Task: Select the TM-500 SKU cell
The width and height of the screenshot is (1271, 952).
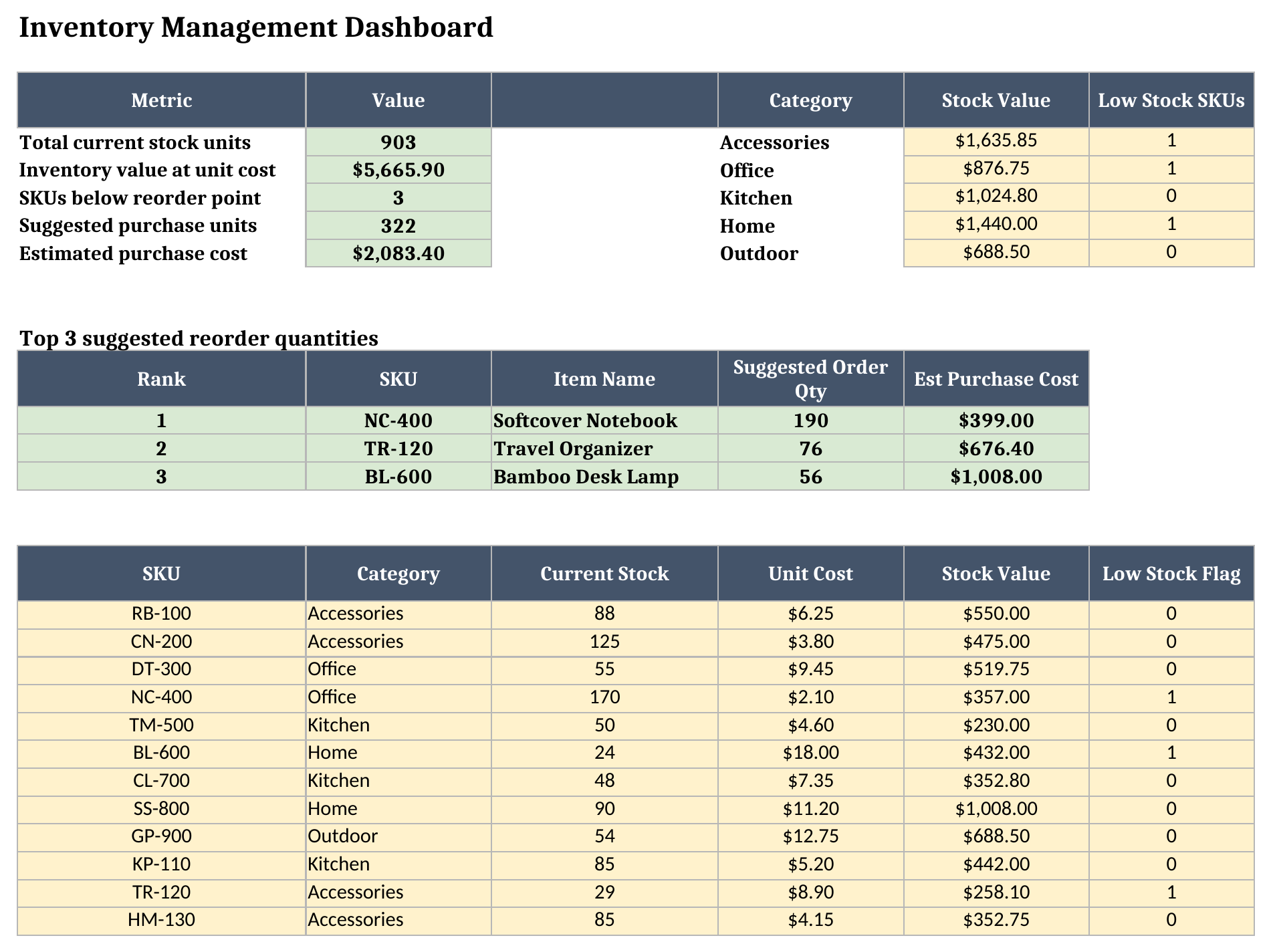Action: [161, 725]
